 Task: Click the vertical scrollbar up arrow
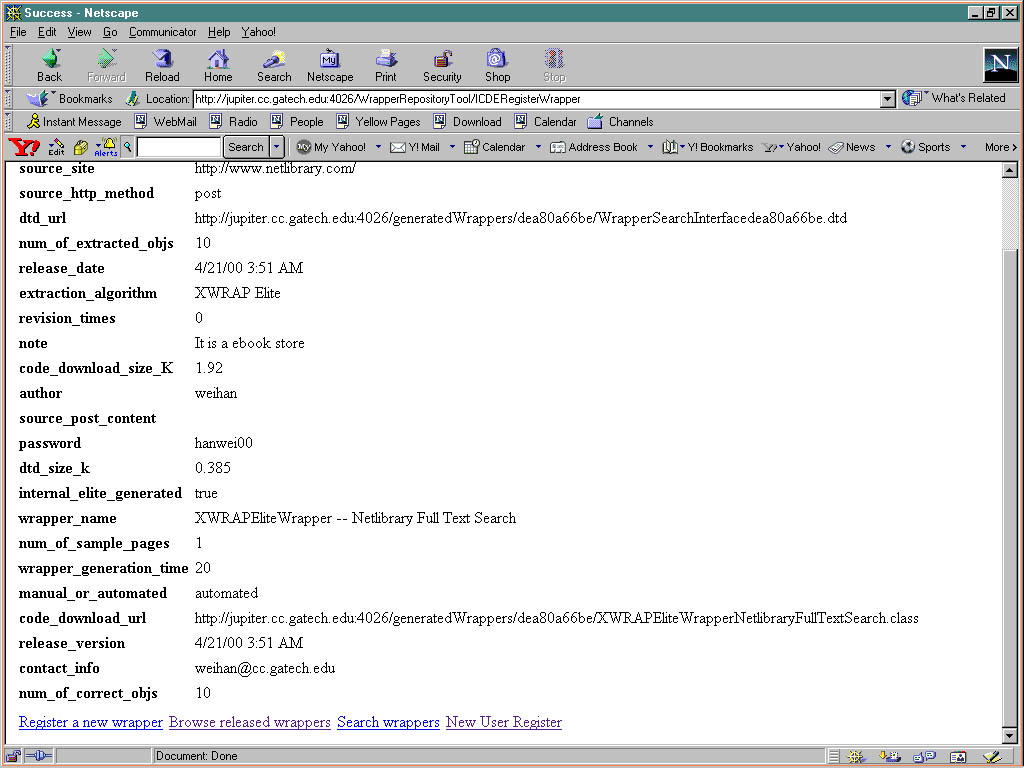point(1009,171)
